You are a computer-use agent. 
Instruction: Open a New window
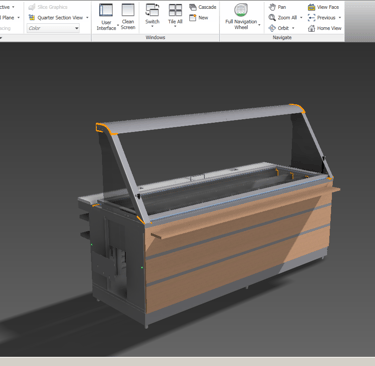(199, 18)
